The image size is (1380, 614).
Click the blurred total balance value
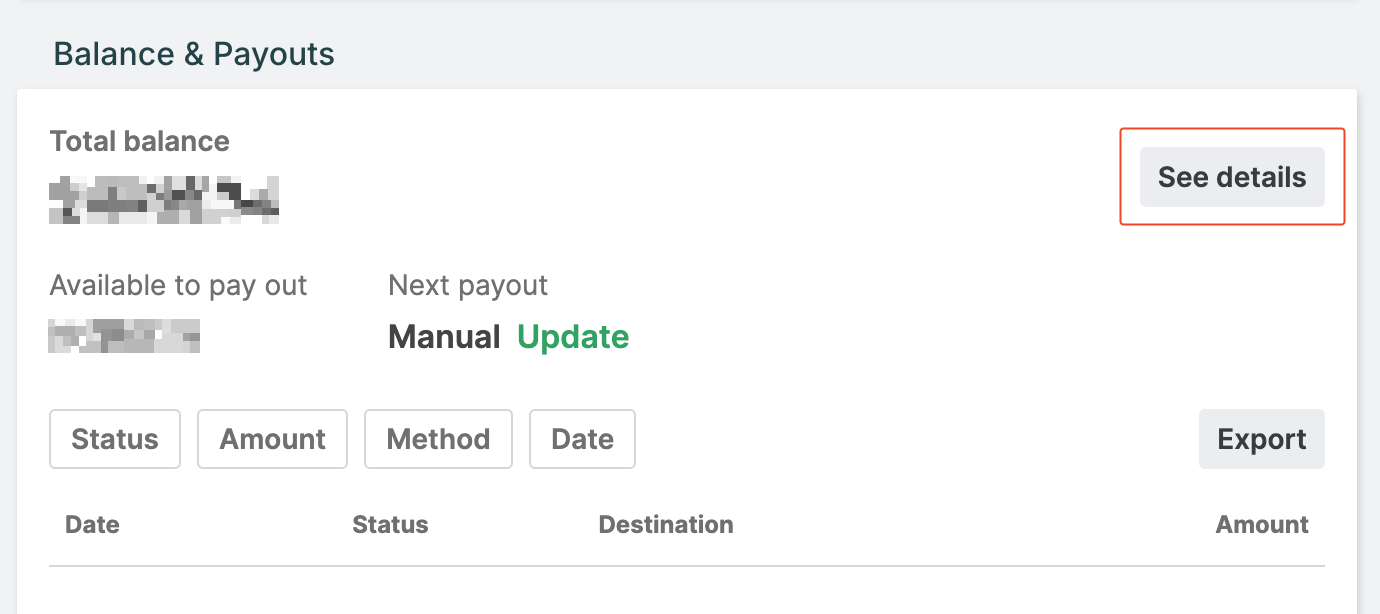(164, 198)
